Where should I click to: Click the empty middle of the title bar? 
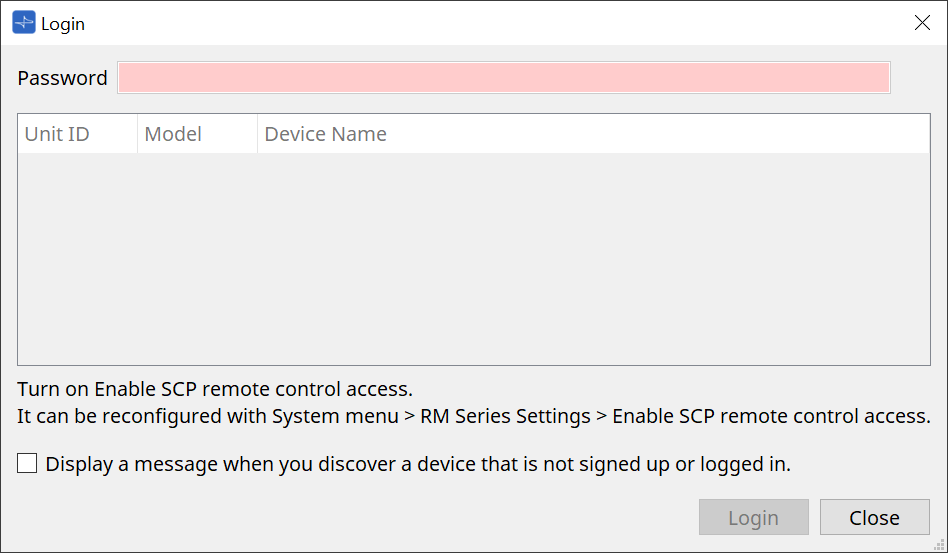480,23
